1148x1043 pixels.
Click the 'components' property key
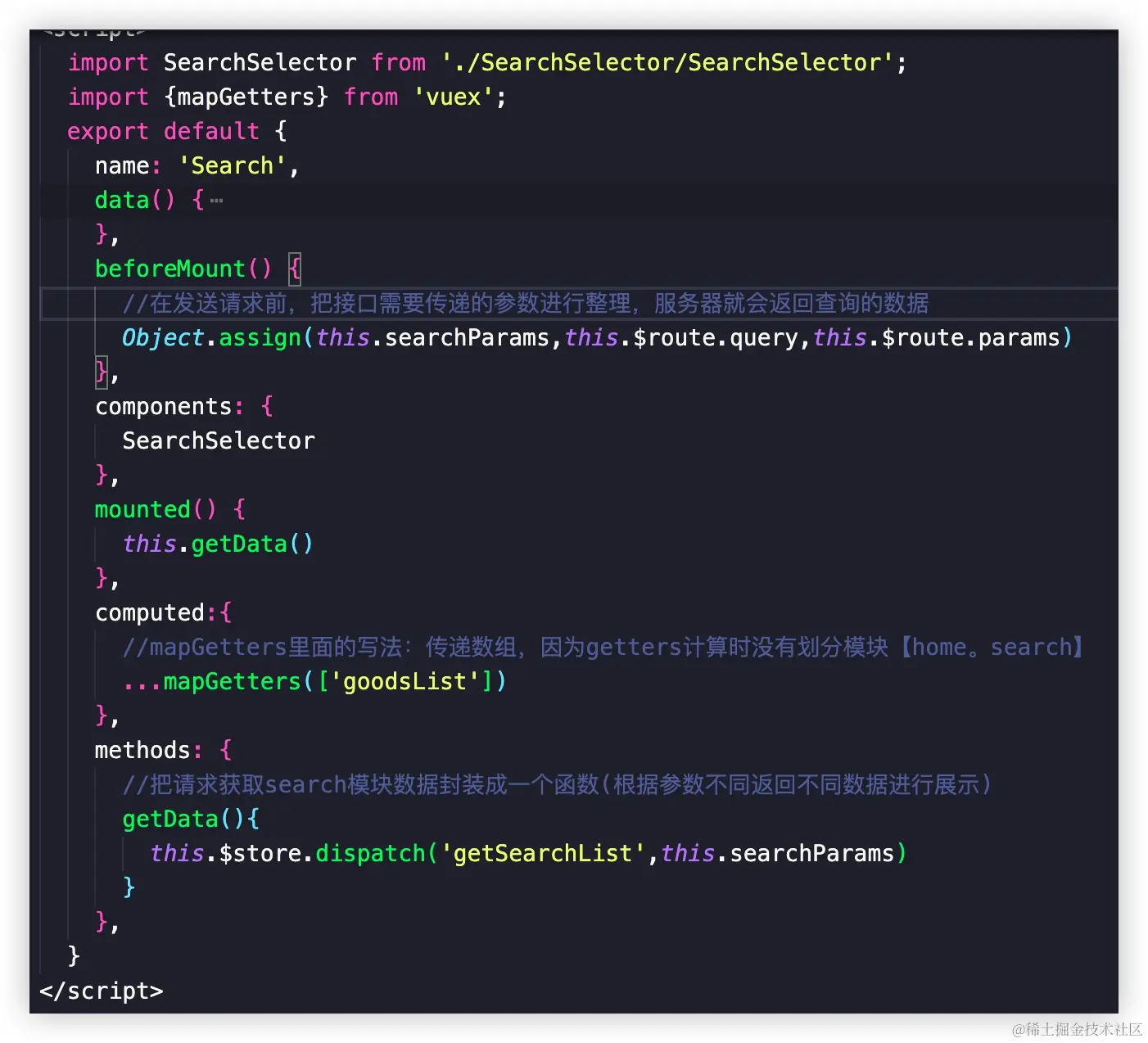[x=164, y=406]
